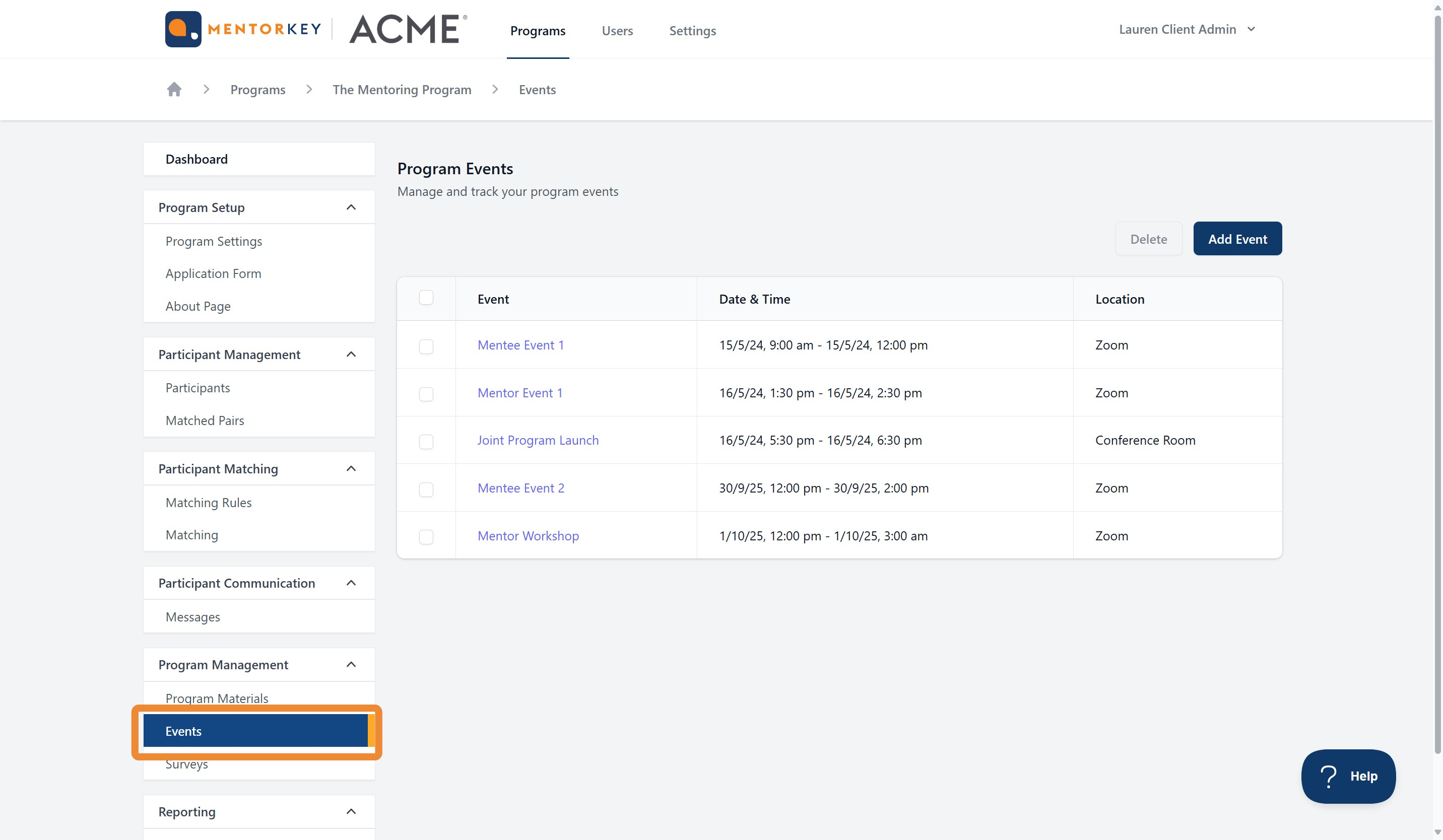Open the home breadcrumb icon
Image resolution: width=1443 pixels, height=840 pixels.
pyautogui.click(x=174, y=89)
